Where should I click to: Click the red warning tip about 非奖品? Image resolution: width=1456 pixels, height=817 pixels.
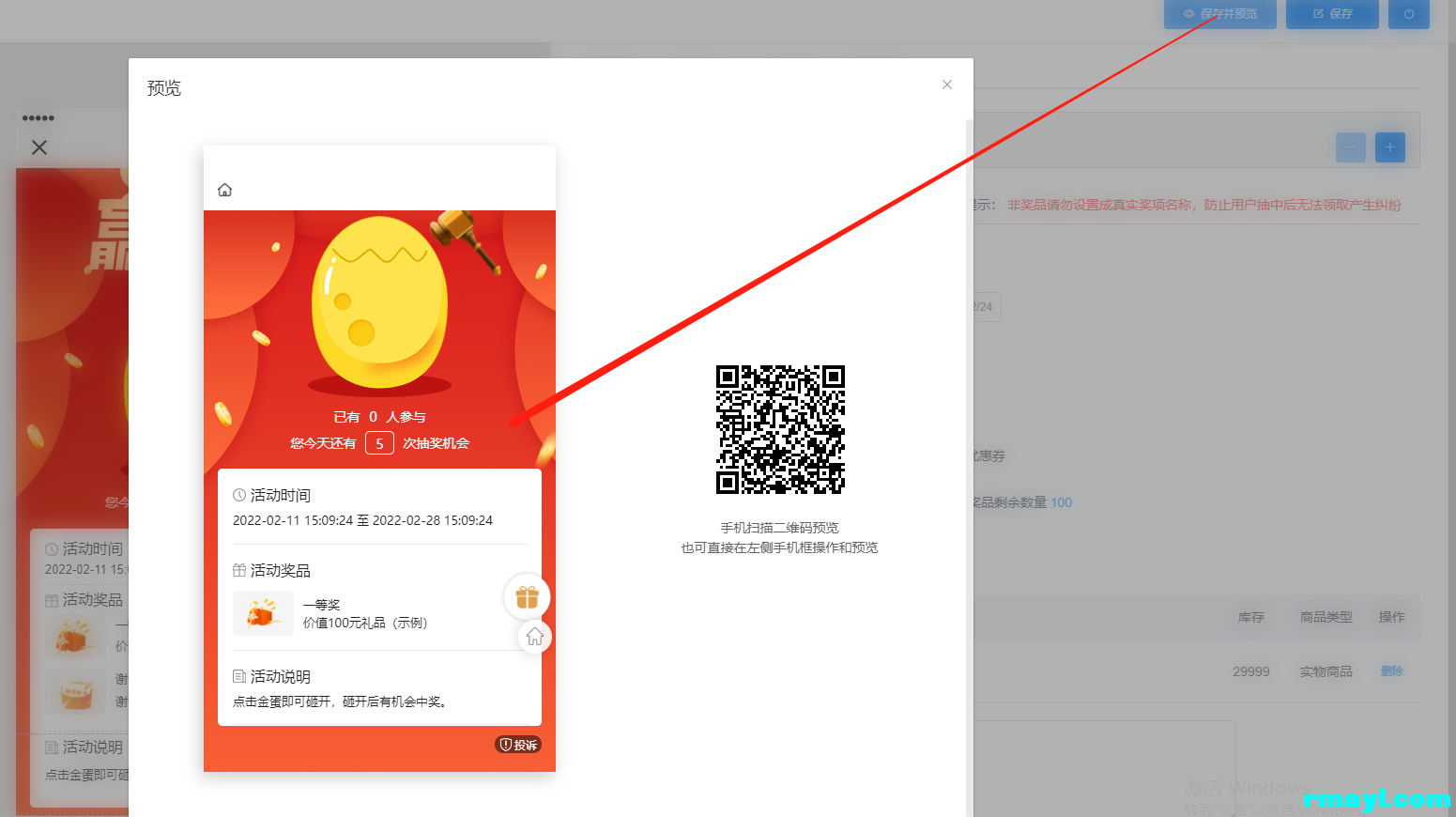[x=1203, y=205]
